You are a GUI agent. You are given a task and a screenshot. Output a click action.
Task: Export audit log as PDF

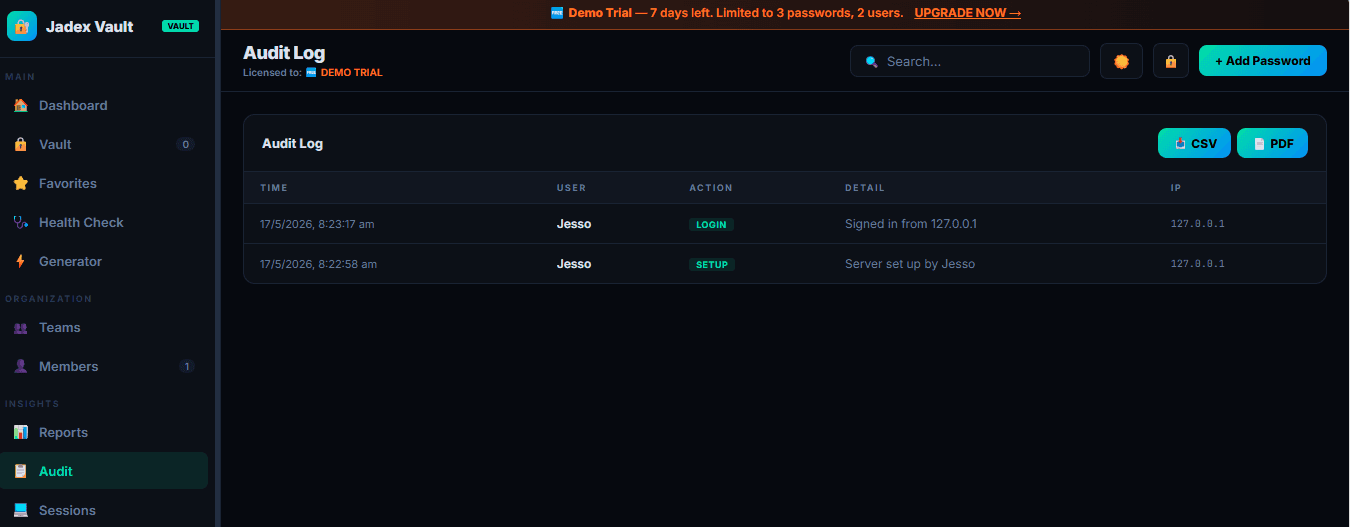coord(1272,143)
